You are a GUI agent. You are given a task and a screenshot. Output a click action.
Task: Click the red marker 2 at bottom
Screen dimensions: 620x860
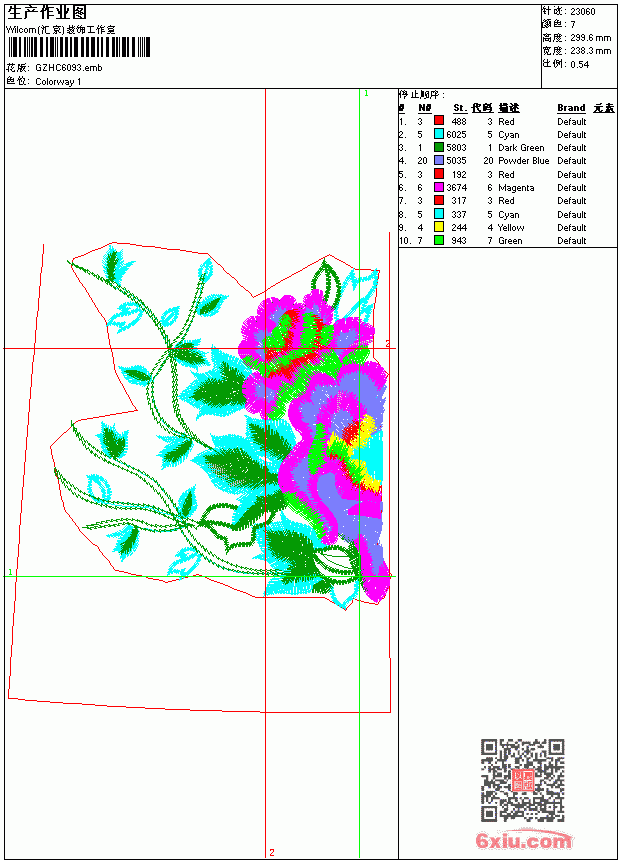coord(272,852)
